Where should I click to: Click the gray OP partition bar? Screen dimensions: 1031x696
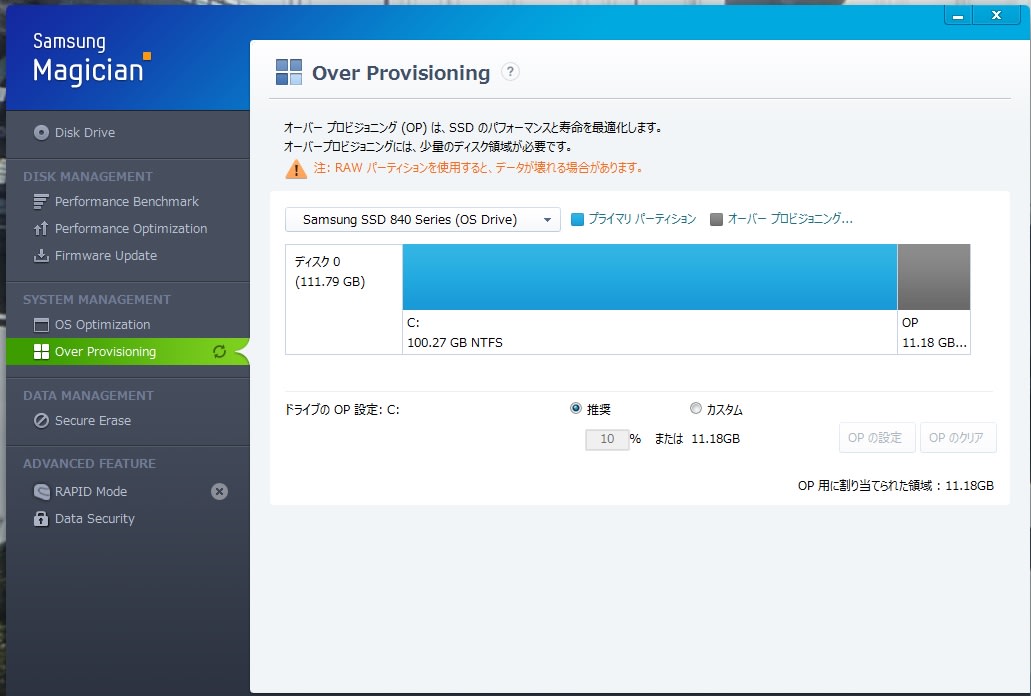(x=934, y=277)
